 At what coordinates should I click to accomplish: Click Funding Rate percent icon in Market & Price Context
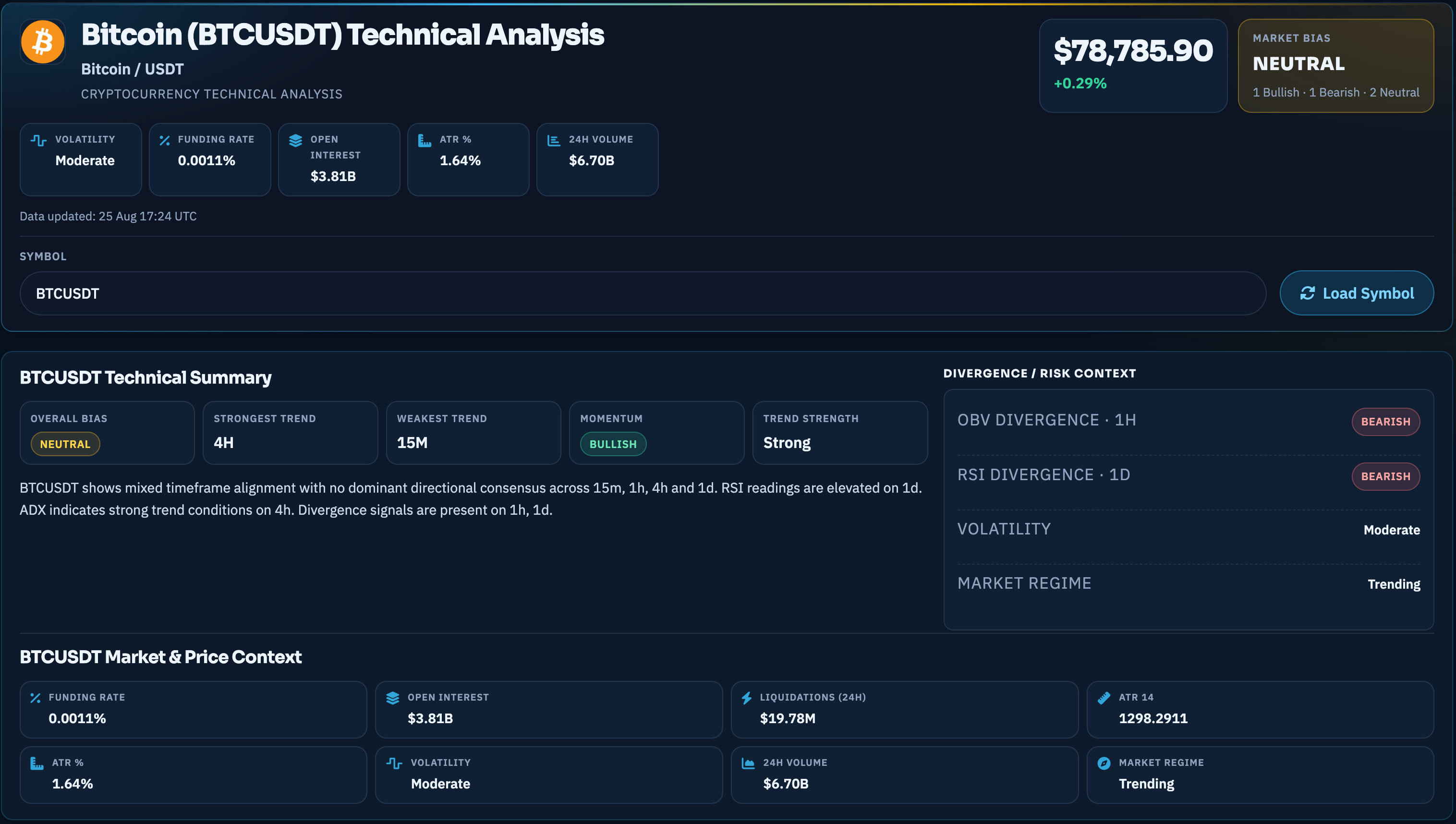[x=36, y=698]
